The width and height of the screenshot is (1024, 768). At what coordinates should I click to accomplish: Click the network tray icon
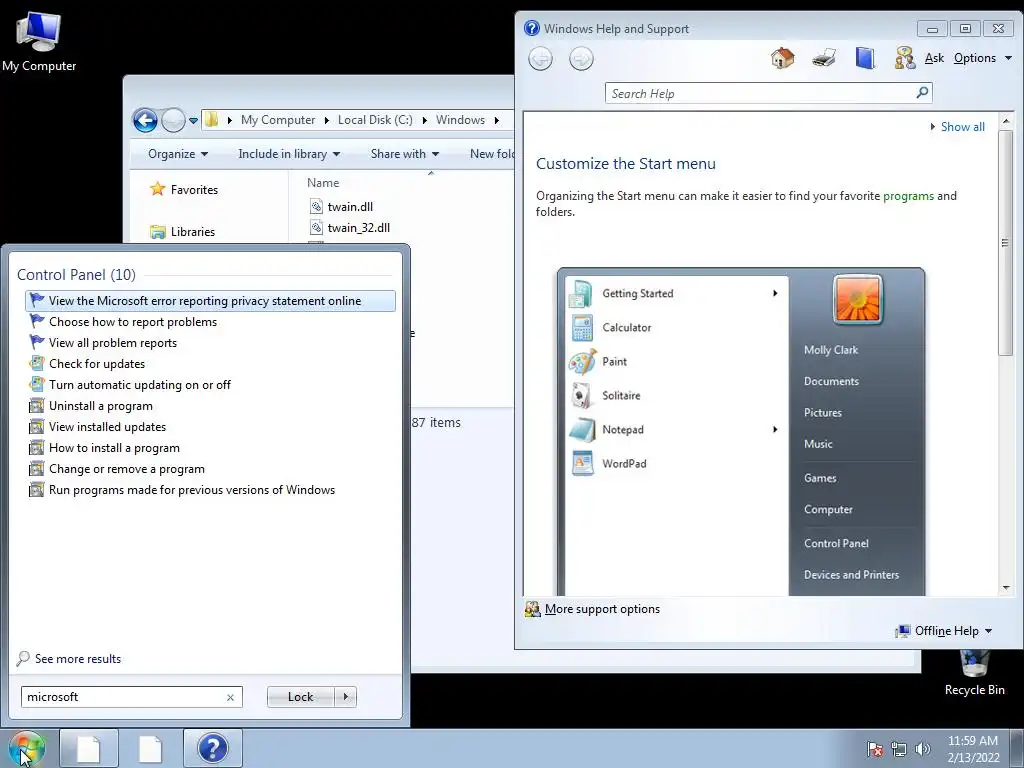click(x=899, y=749)
